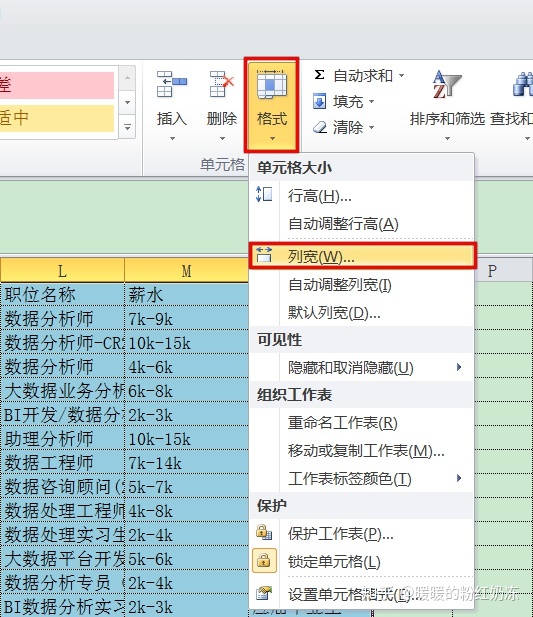
Task: Click the 数据咨询顾问 cell
Action: (x=62, y=486)
